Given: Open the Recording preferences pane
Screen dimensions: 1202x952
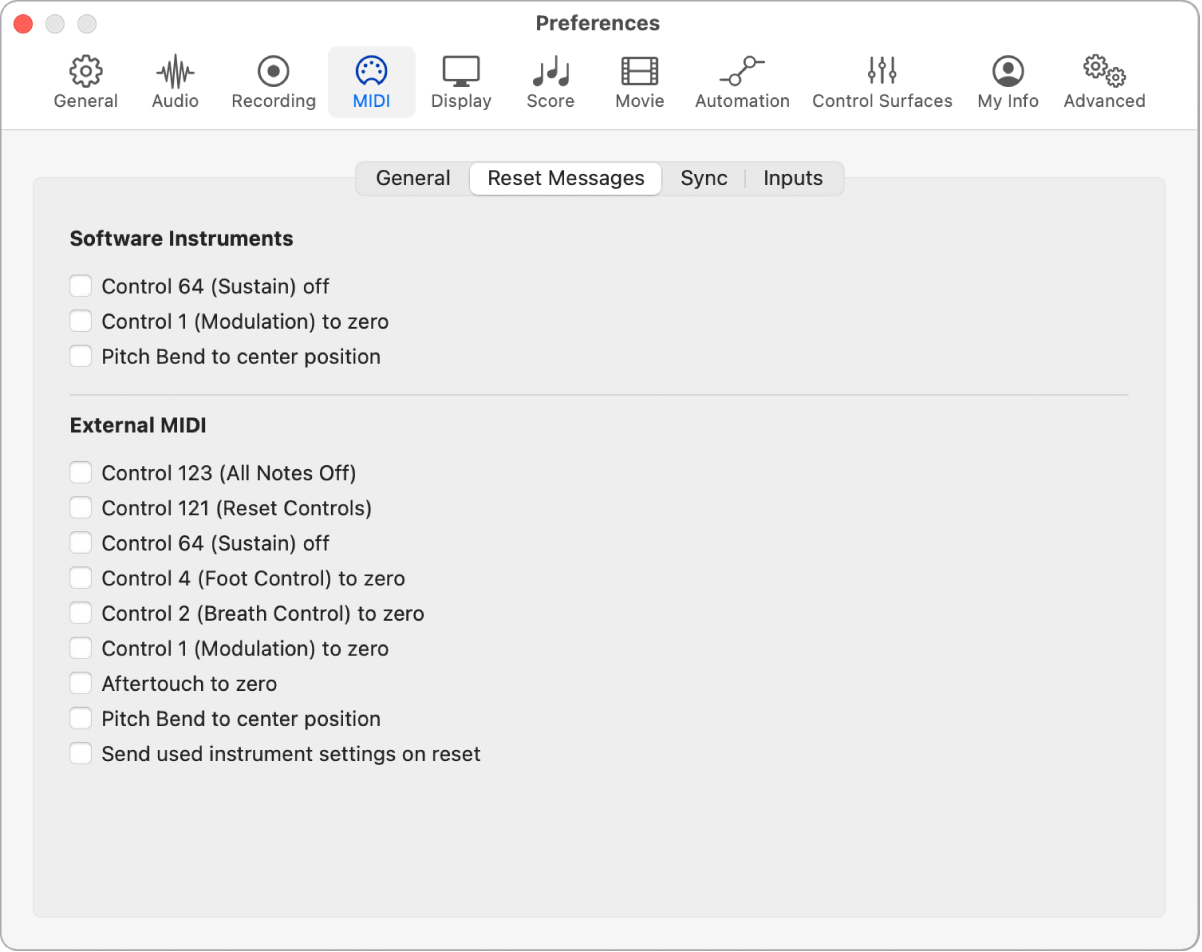Looking at the screenshot, I should click(x=273, y=80).
